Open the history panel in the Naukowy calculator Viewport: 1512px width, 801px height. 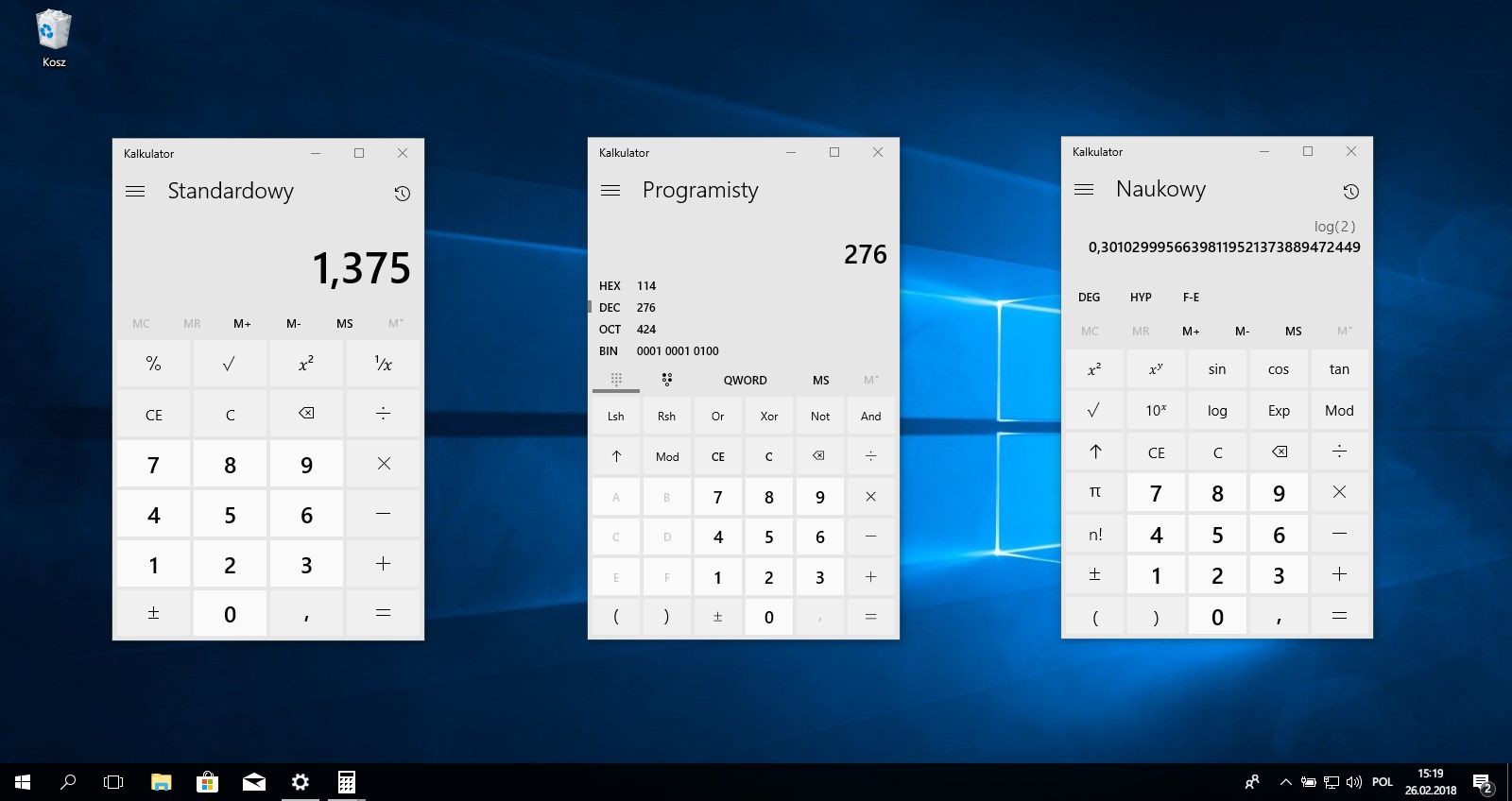(1351, 192)
